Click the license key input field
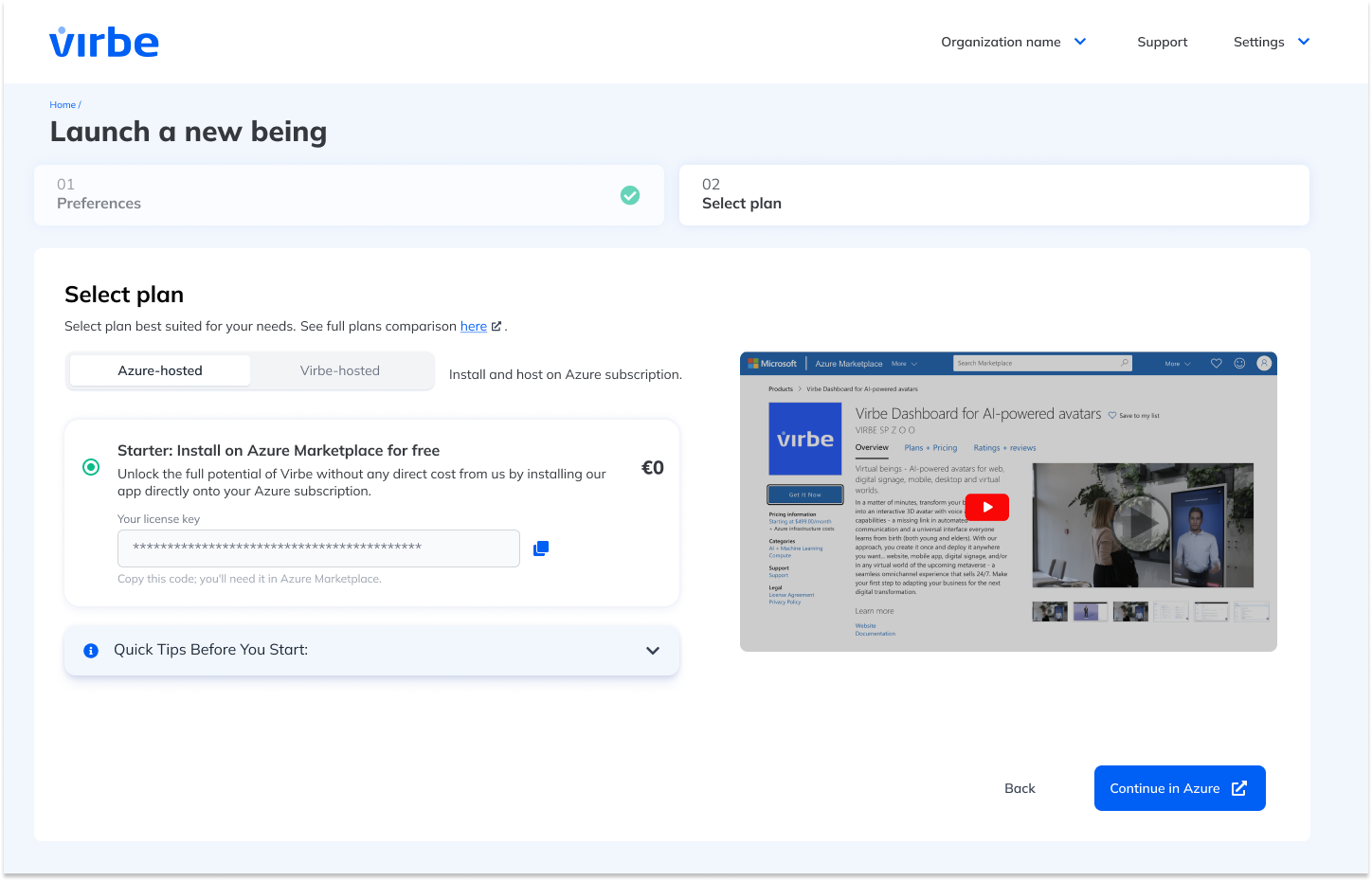This screenshot has height=881, width=1372. point(318,548)
